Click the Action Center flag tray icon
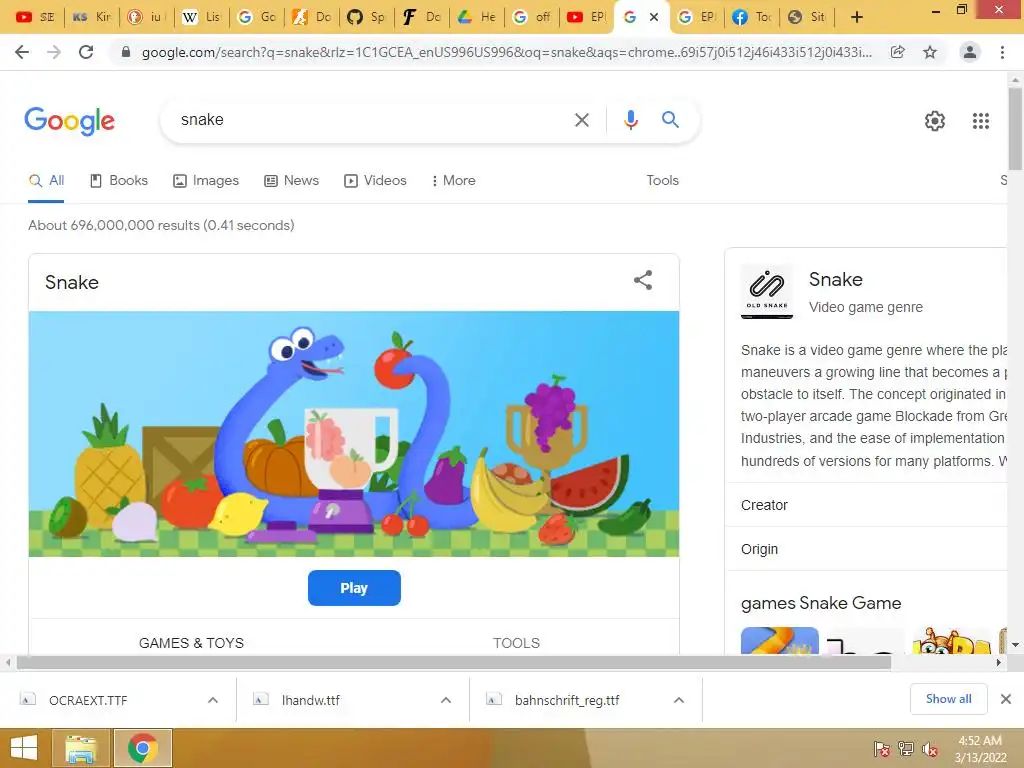This screenshot has height=768, width=1024. tap(881, 749)
